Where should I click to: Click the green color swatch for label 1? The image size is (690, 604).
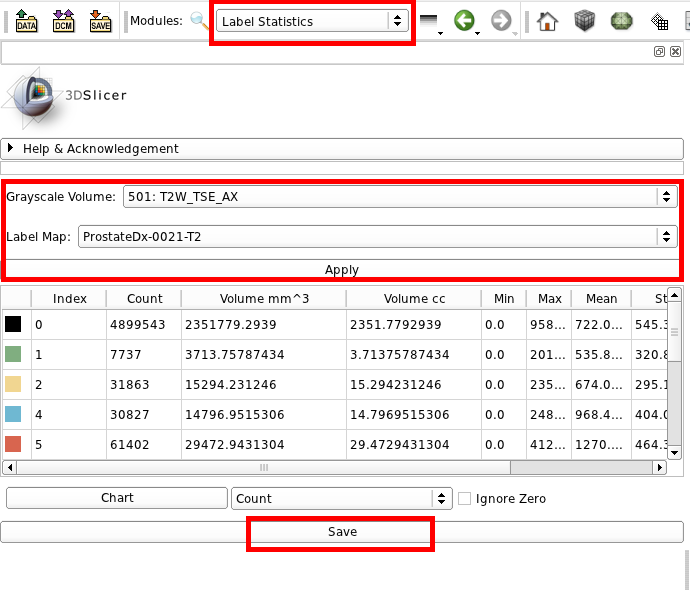click(x=13, y=354)
